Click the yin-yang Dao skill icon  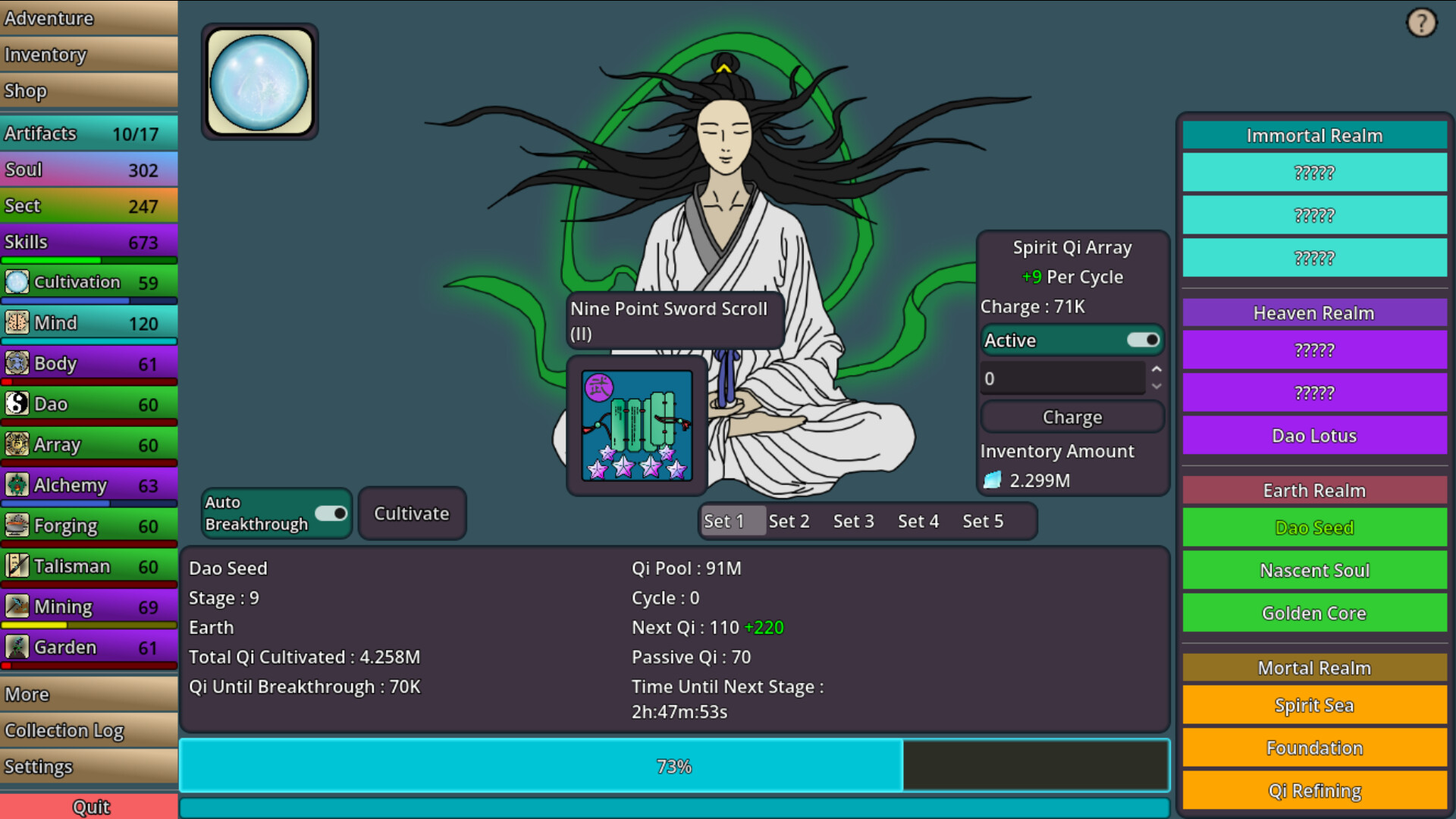tap(16, 403)
